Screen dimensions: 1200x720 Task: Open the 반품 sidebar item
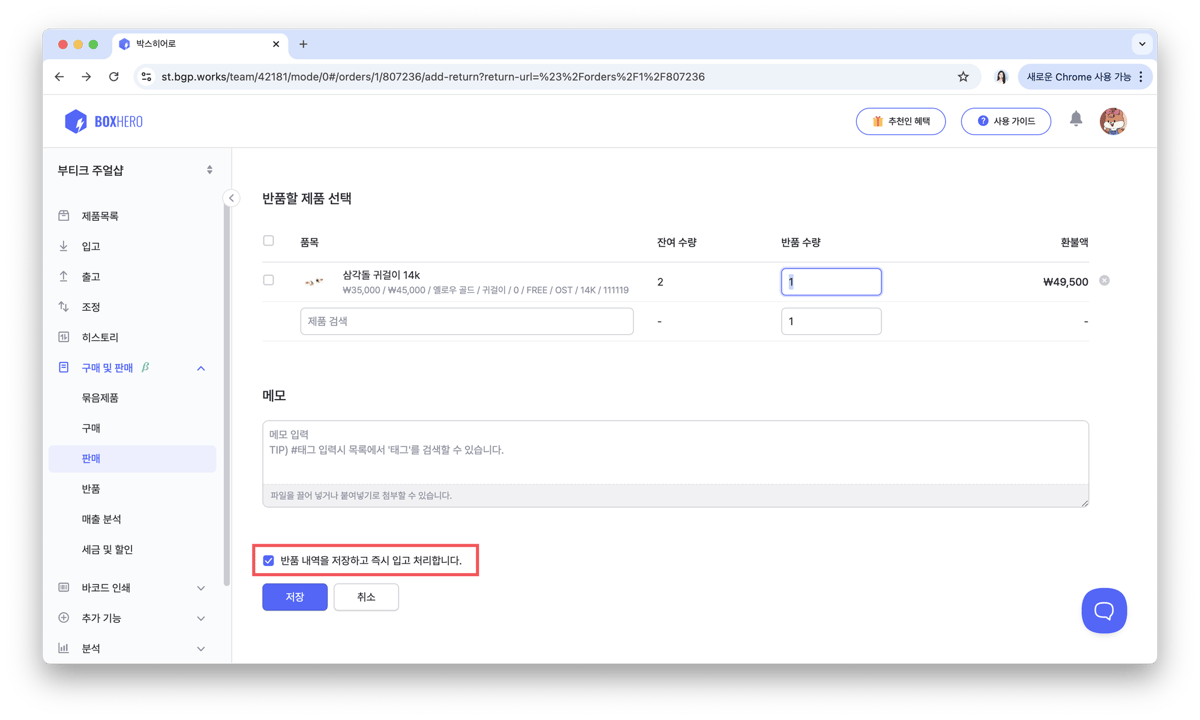(x=91, y=489)
